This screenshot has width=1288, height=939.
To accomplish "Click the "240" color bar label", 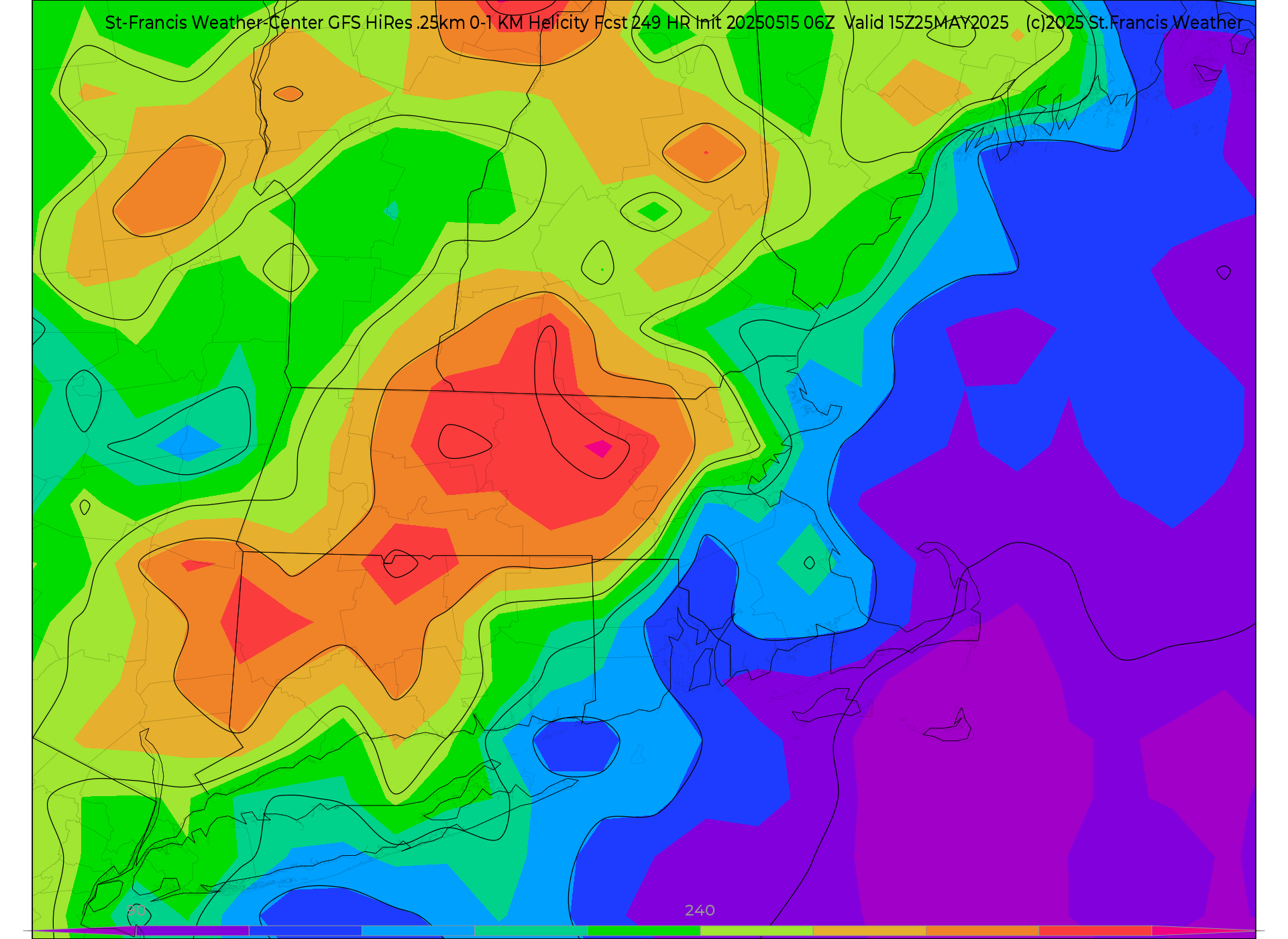I will coord(700,910).
